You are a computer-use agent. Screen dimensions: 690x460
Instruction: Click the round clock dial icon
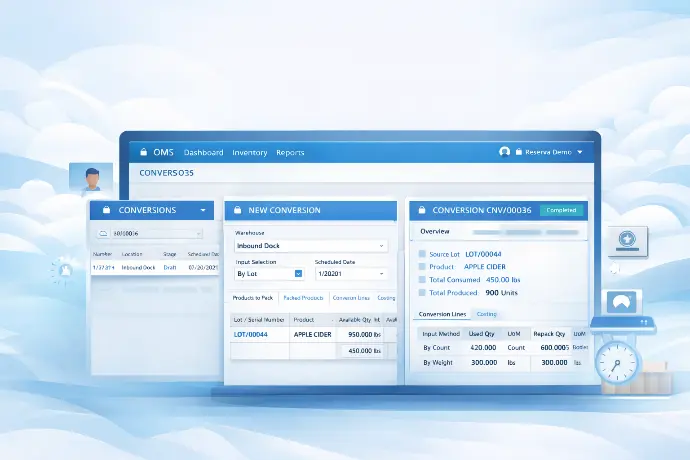pyautogui.click(x=617, y=363)
